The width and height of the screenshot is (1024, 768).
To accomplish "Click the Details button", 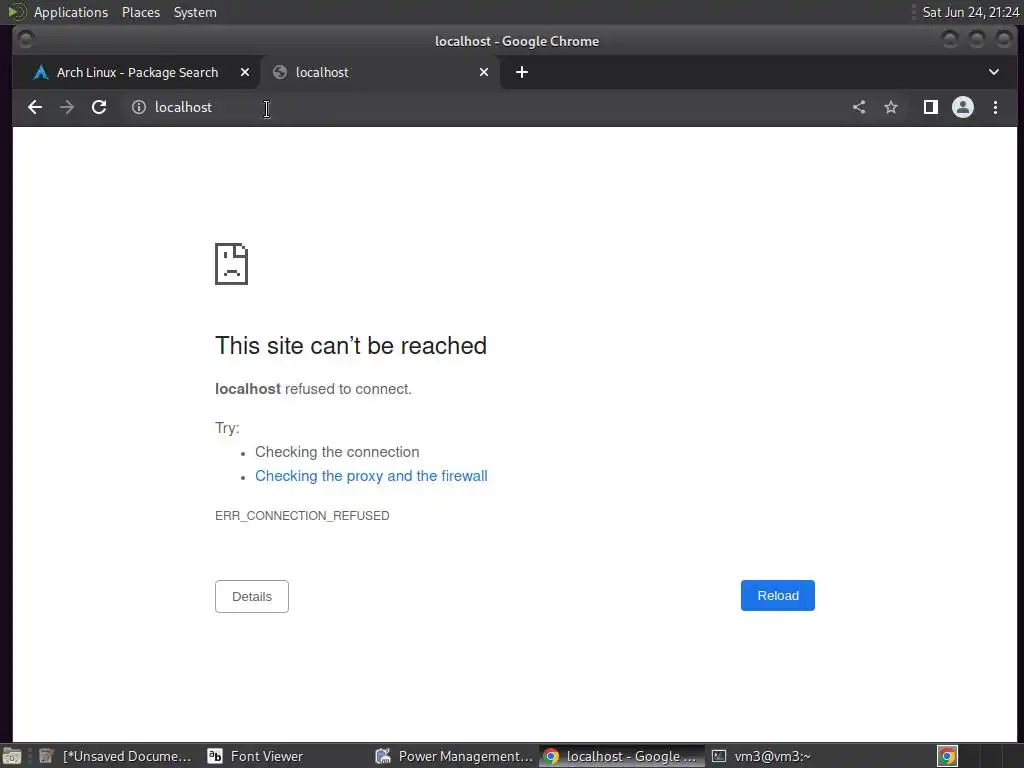I will coord(251,596).
